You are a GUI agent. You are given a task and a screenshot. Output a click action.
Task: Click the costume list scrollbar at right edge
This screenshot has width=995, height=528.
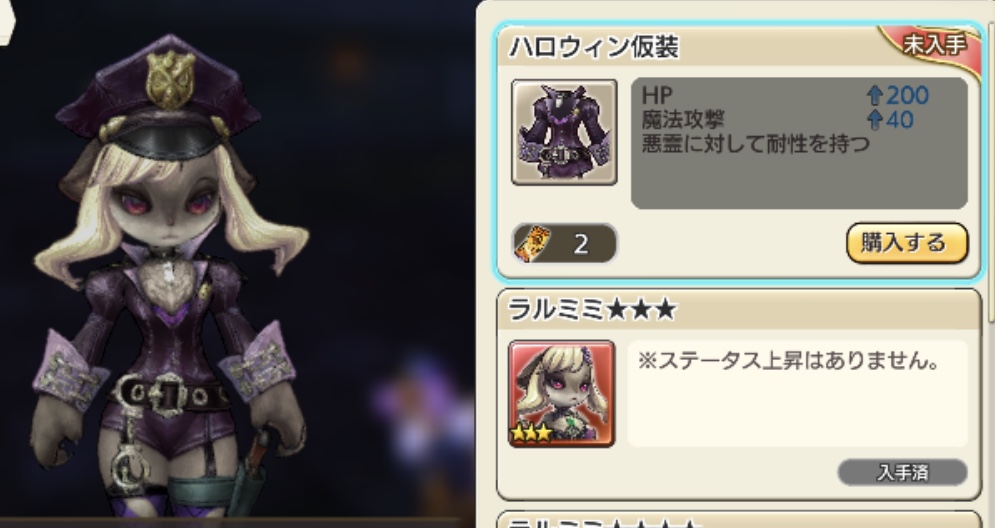click(991, 171)
